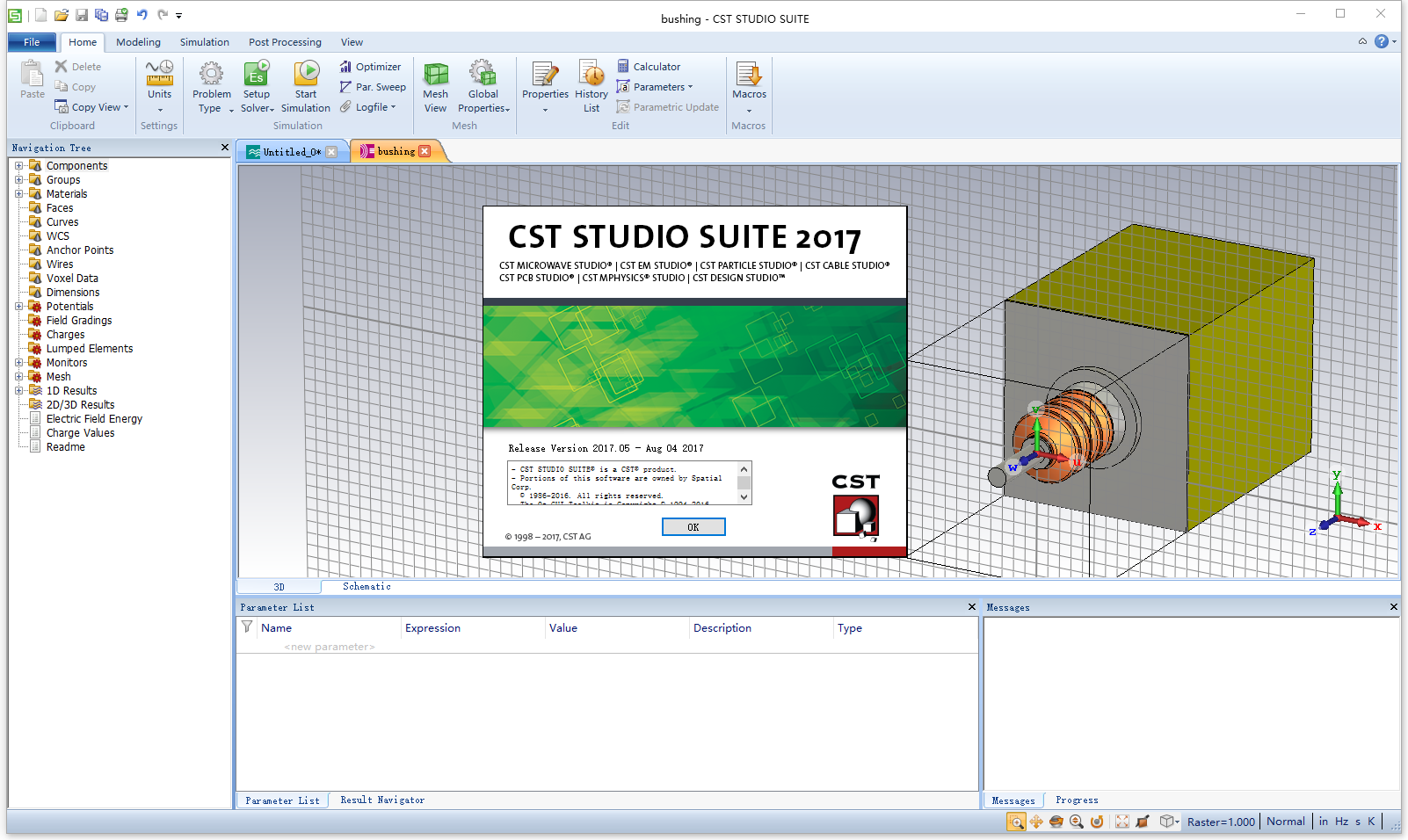Image resolution: width=1408 pixels, height=840 pixels.
Task: Select the zoom rectangle tool in status bar
Action: [1016, 822]
